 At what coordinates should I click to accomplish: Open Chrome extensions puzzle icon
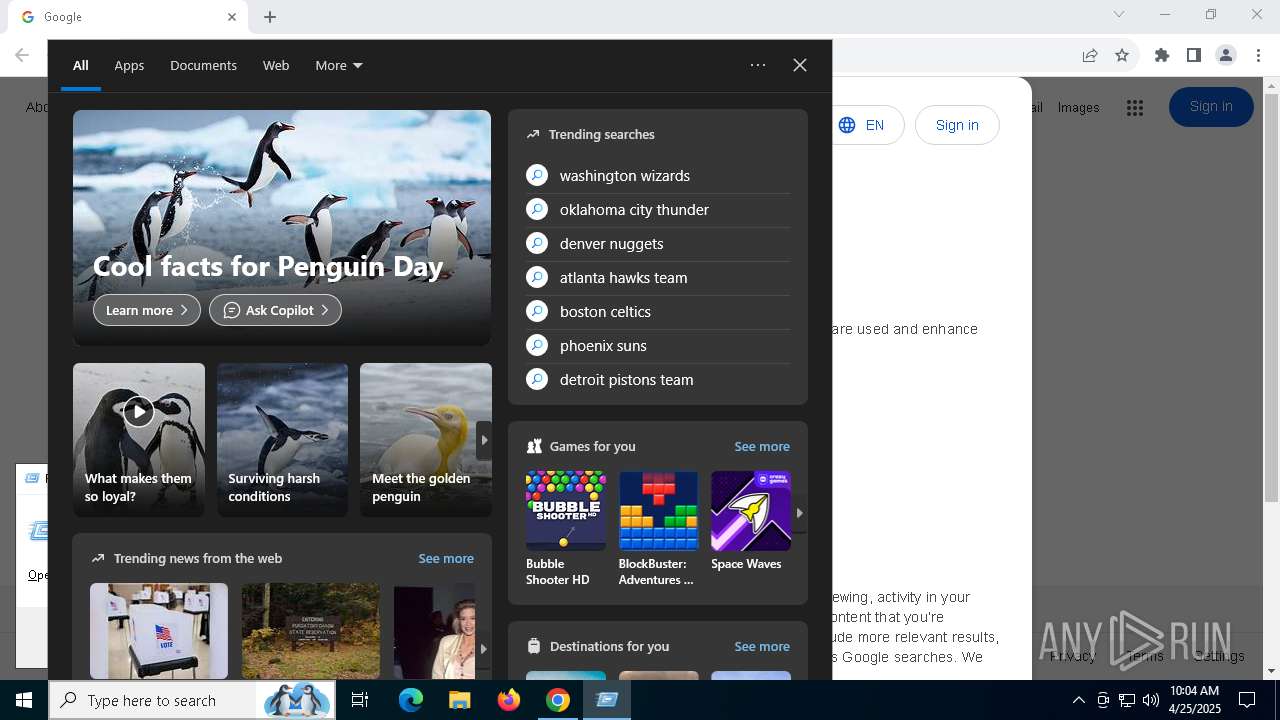[1162, 55]
